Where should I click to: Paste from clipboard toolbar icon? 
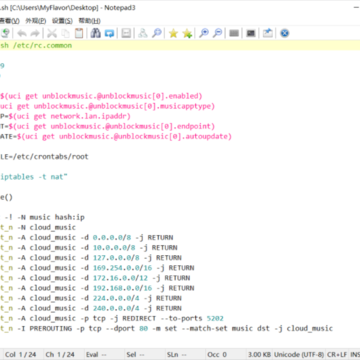pyautogui.click(x=79, y=33)
